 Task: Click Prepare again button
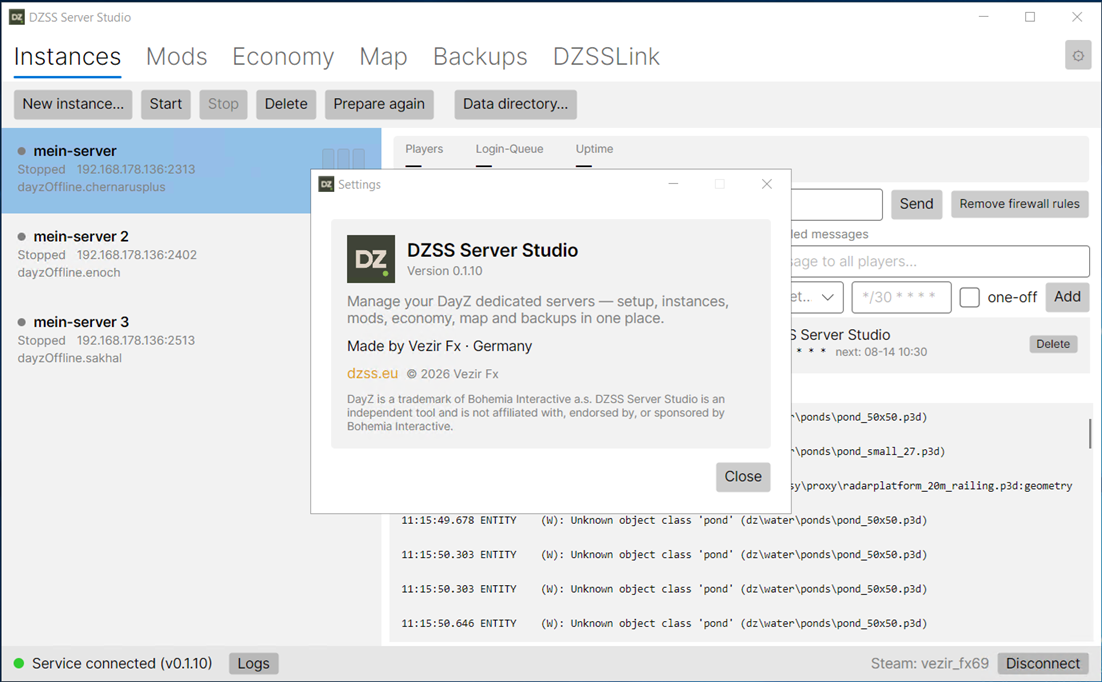pyautogui.click(x=379, y=104)
